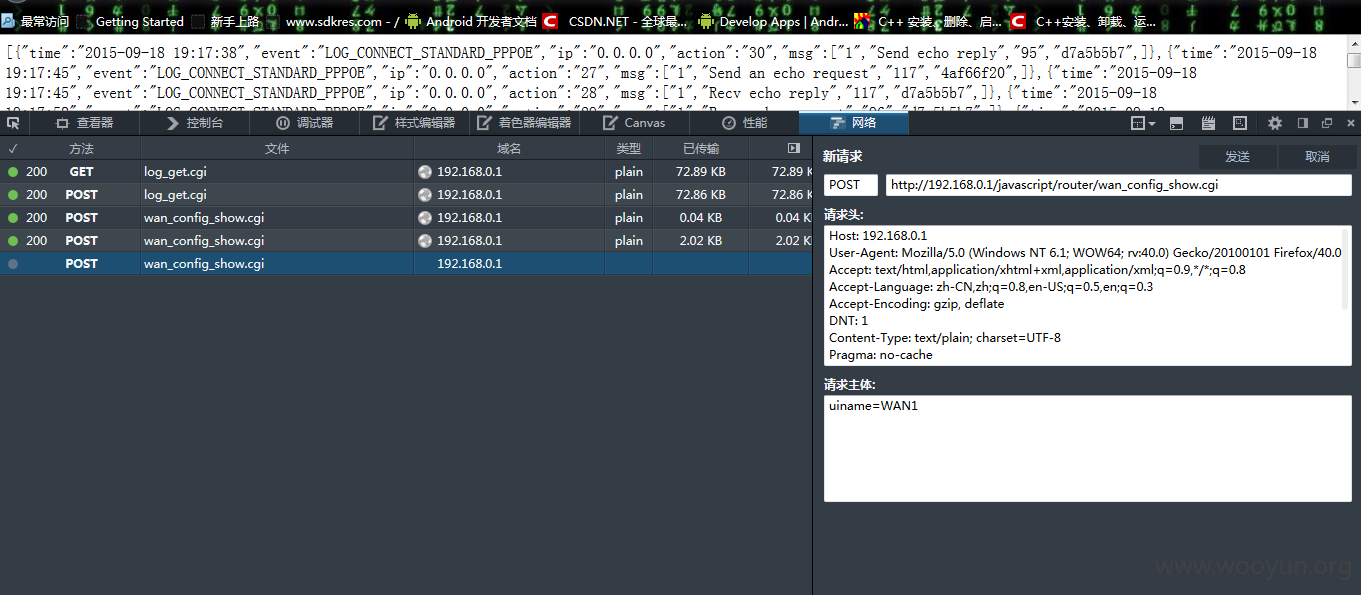
Task: Click plain type cell of GET row
Action: (629, 172)
